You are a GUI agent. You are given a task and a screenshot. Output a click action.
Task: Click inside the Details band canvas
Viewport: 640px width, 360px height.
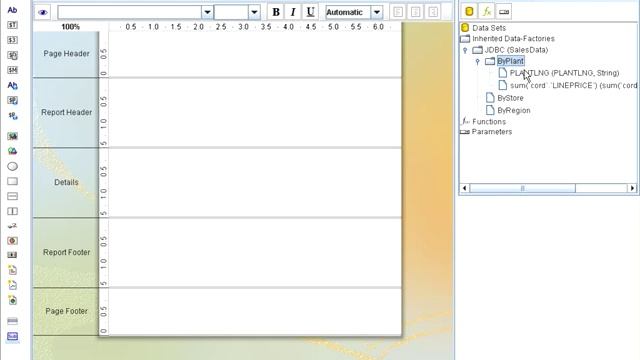pos(255,182)
